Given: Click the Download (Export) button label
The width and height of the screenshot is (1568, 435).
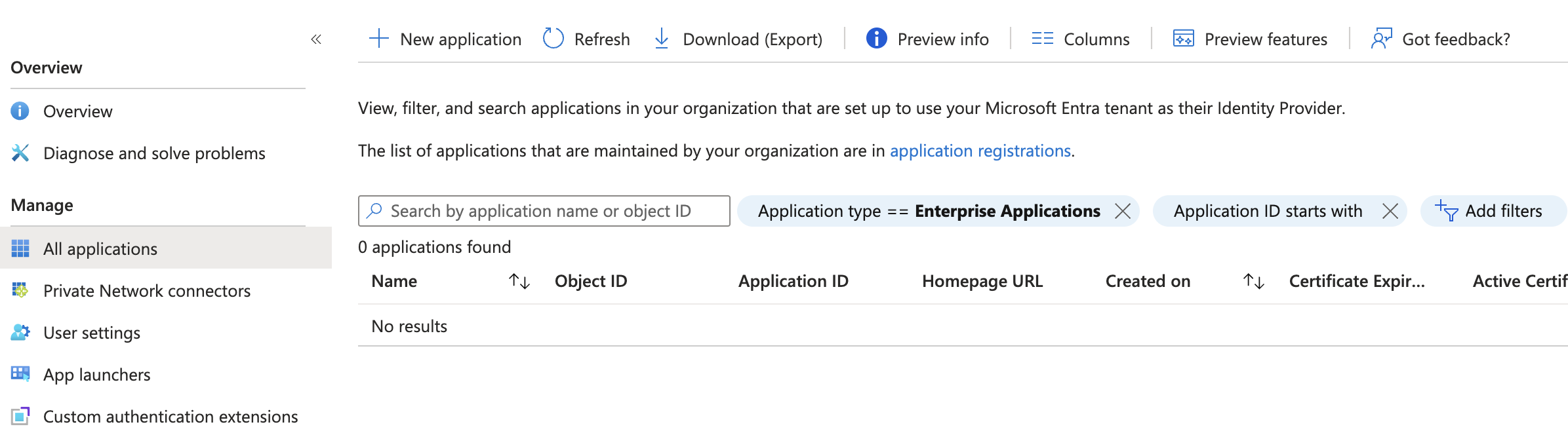Looking at the screenshot, I should [x=752, y=39].
